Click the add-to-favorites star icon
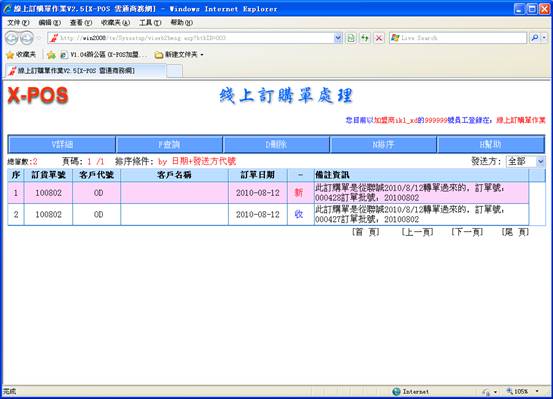553x399 pixels. [x=51, y=55]
